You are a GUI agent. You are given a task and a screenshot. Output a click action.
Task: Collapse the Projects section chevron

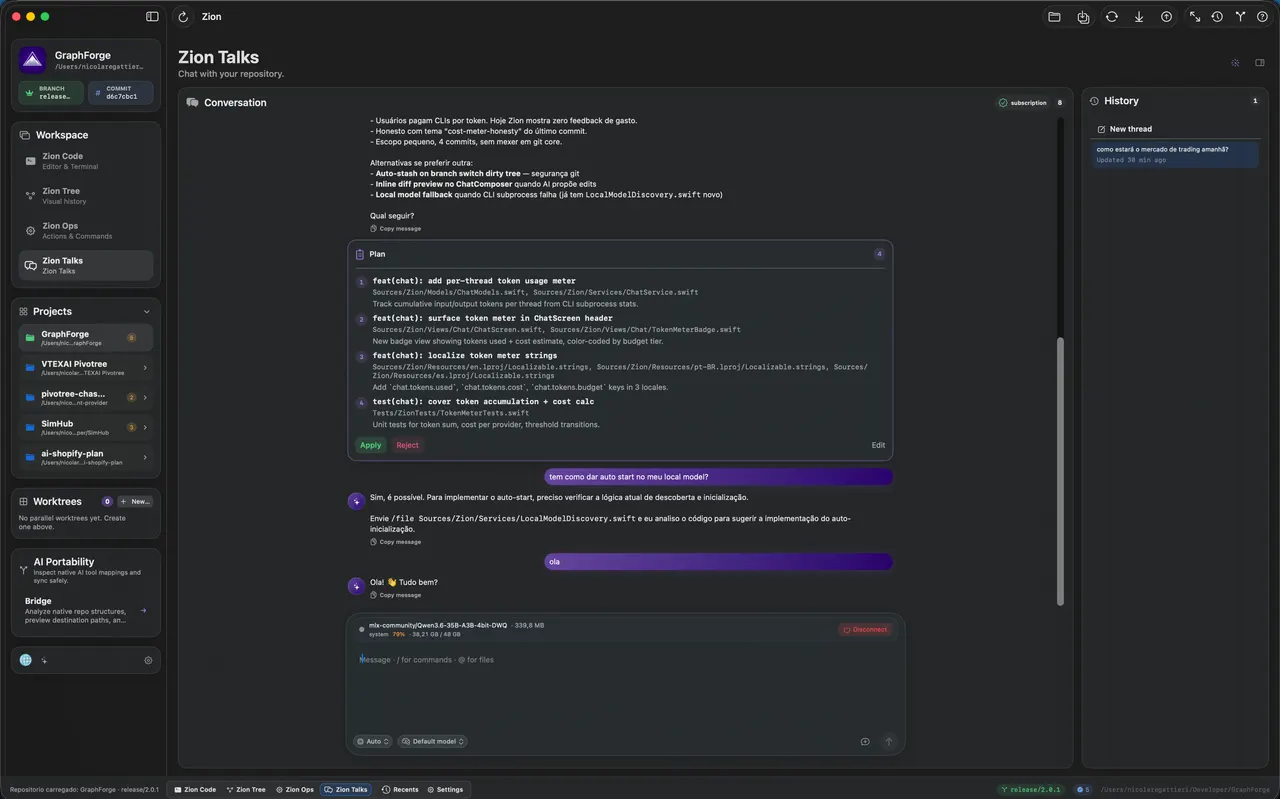pyautogui.click(x=147, y=312)
